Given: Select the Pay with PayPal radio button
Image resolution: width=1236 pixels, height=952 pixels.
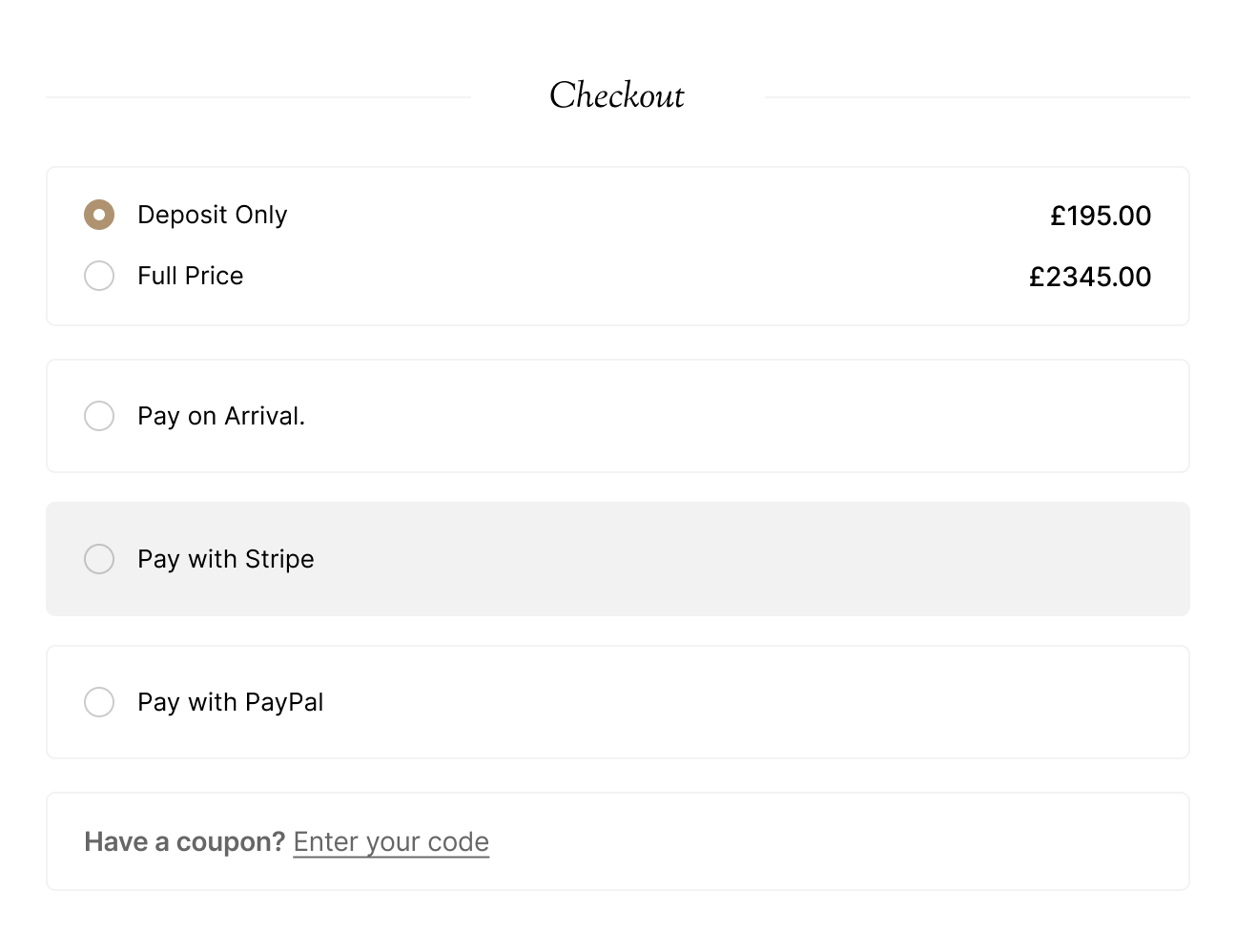Looking at the screenshot, I should pyautogui.click(x=99, y=702).
